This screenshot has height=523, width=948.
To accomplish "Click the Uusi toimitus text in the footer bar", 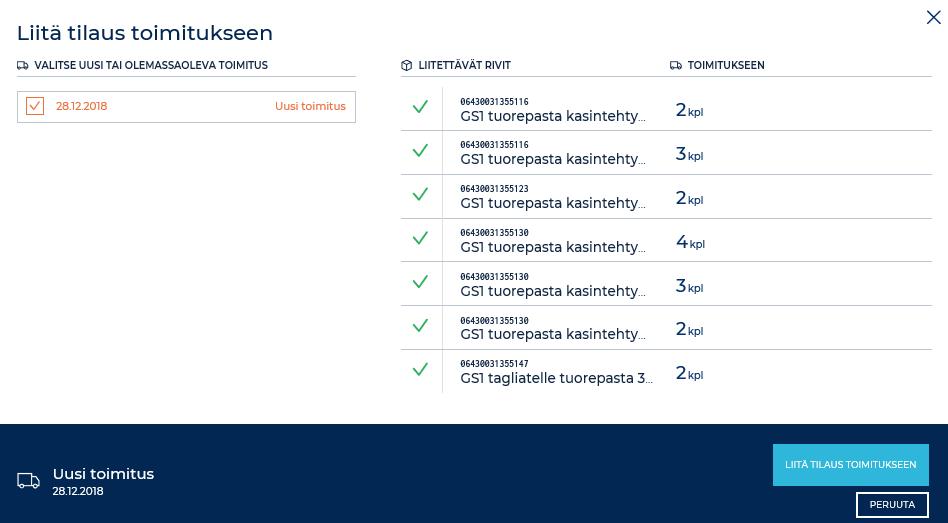I will point(103,474).
